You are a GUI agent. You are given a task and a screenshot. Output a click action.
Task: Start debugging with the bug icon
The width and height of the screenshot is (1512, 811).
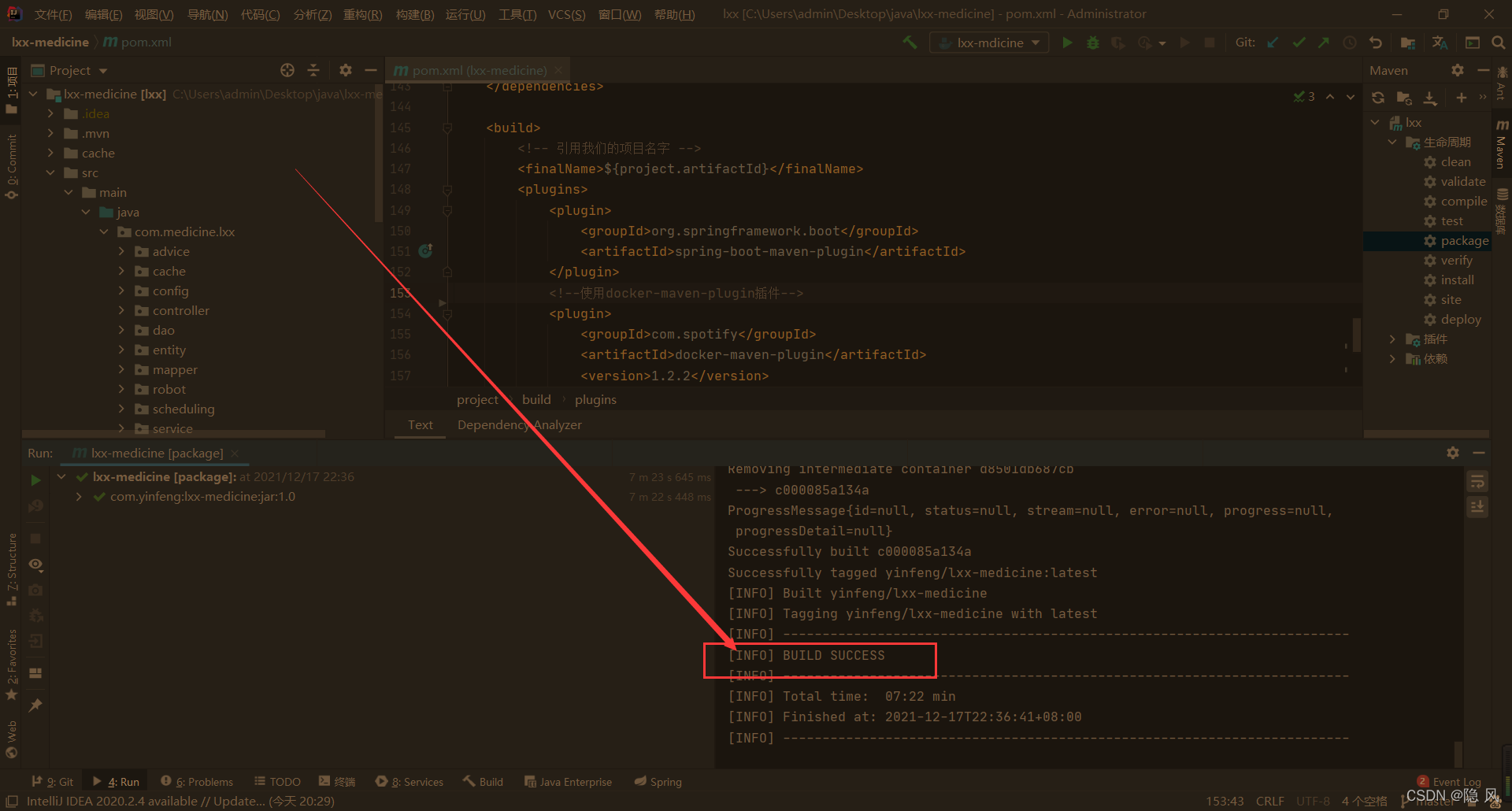click(1093, 43)
